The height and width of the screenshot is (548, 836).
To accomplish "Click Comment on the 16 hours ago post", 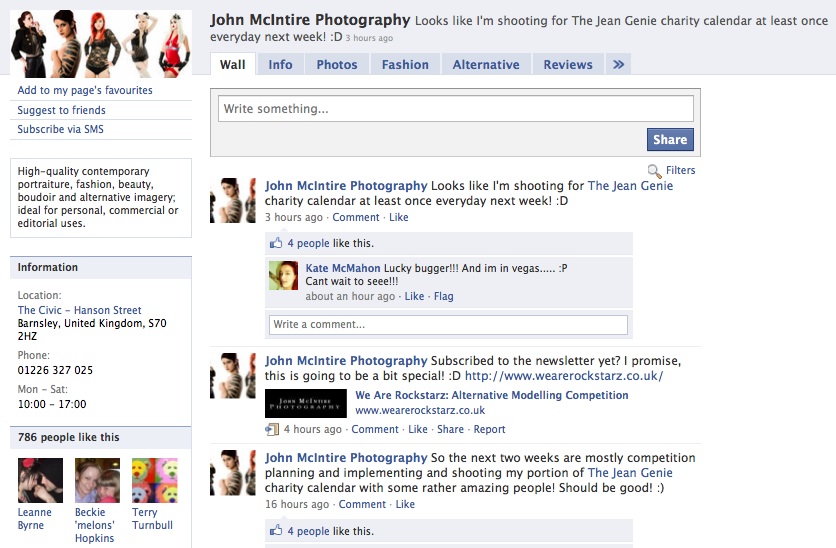I will (x=362, y=504).
